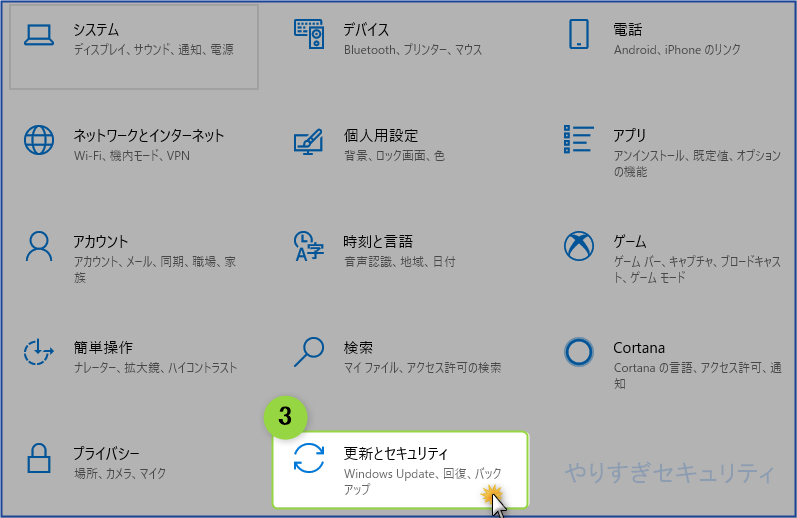Image resolution: width=797 pixels, height=518 pixels.
Task: Open デバイス settings title
Action: click(366, 29)
